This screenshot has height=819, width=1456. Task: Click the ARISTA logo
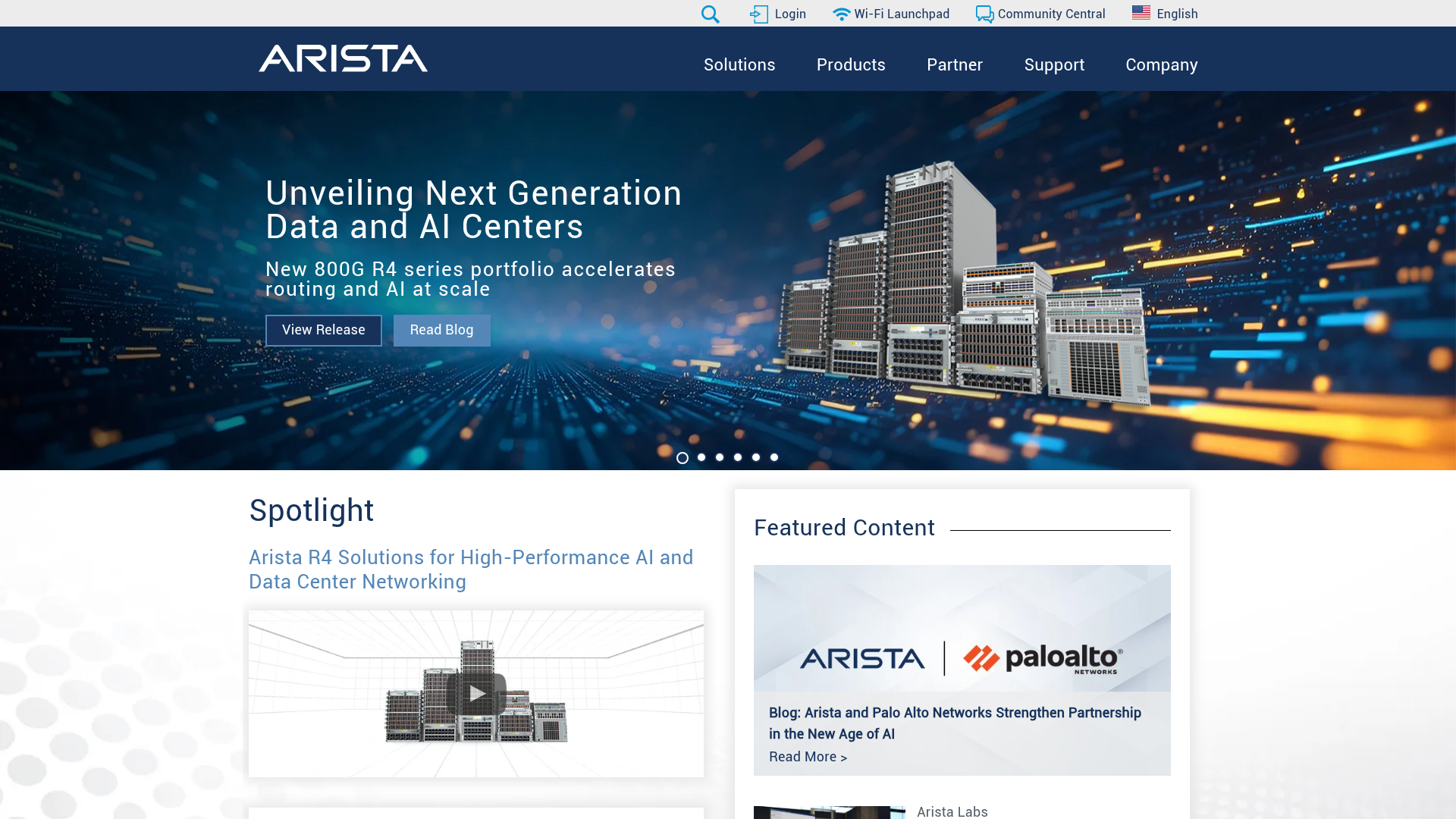point(343,58)
